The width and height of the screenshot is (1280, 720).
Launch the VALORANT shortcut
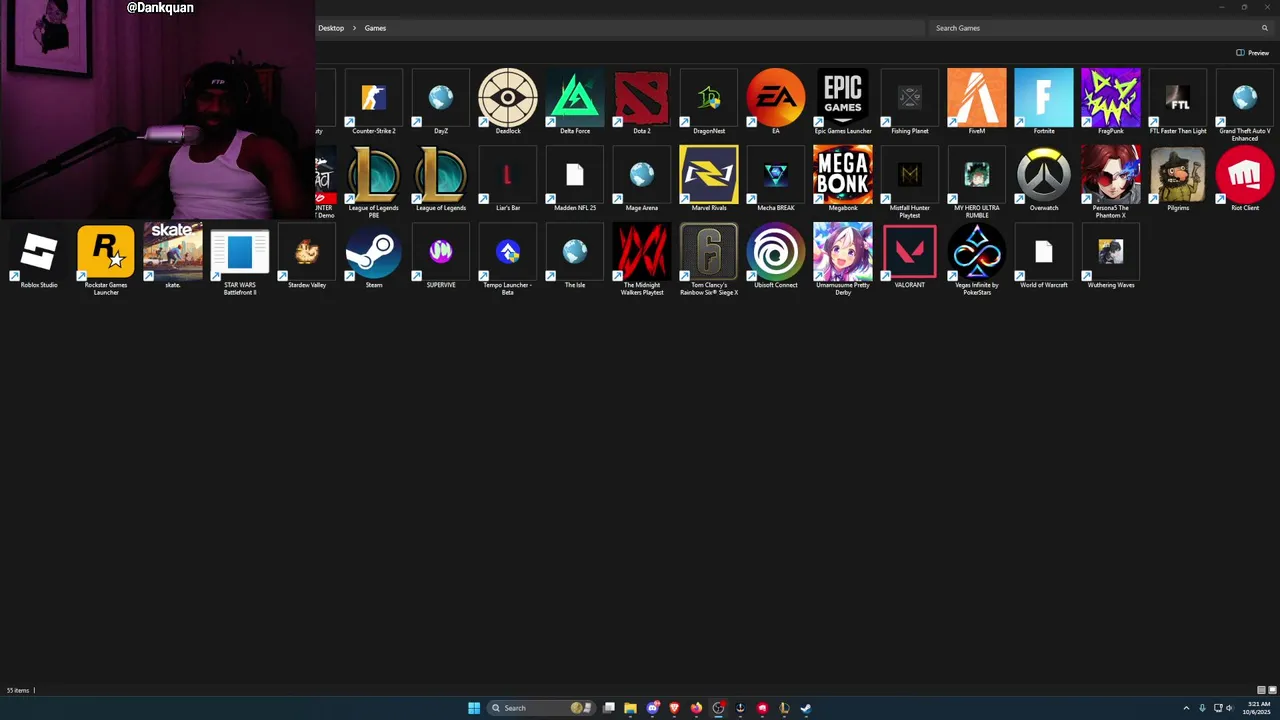pos(910,255)
